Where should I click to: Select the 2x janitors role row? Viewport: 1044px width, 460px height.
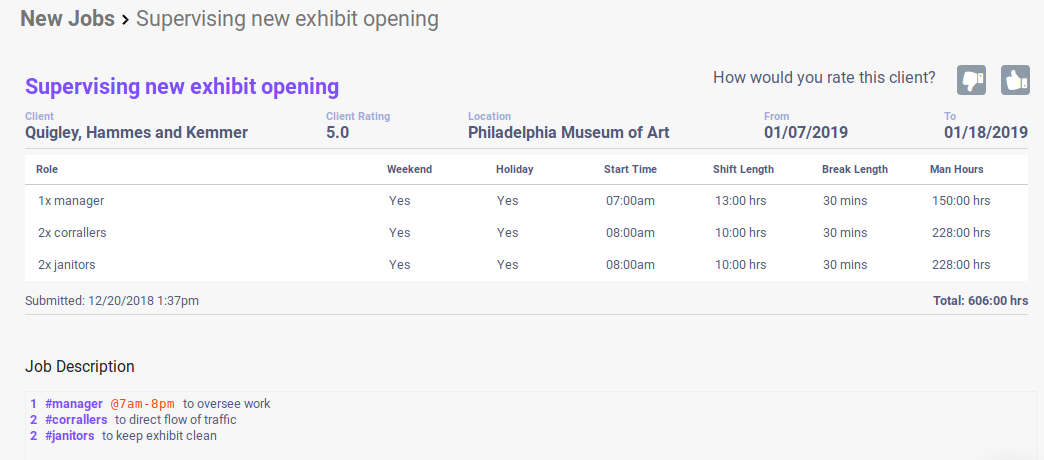pyautogui.click(x=67, y=265)
